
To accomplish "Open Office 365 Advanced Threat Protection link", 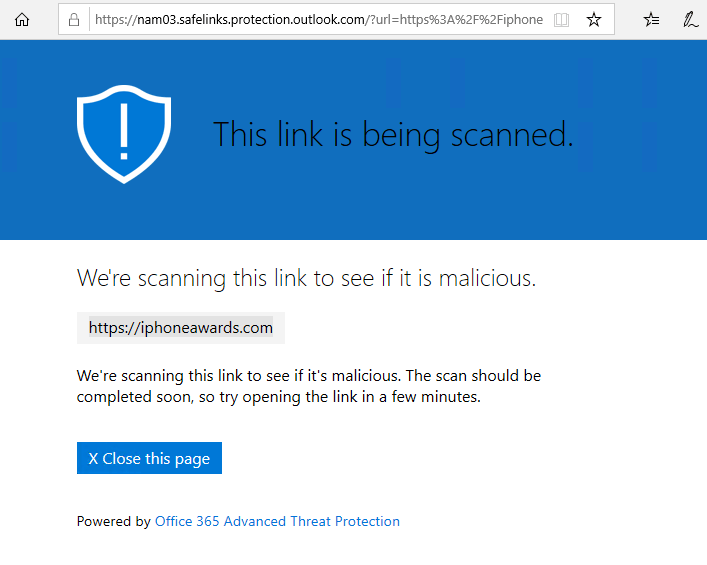I will coord(277,521).
